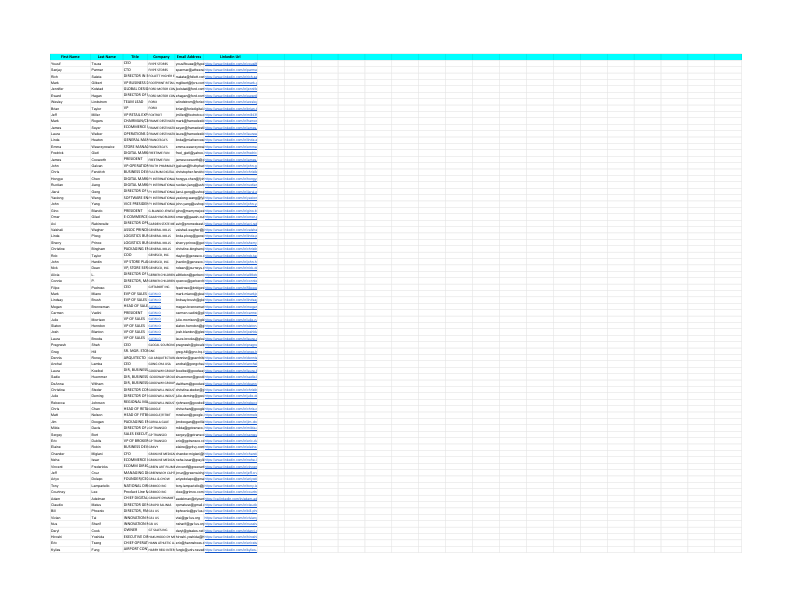Screen dimensions: 792x612
Task: Select the last name cell 'Fredericks'
Action: point(107,466)
